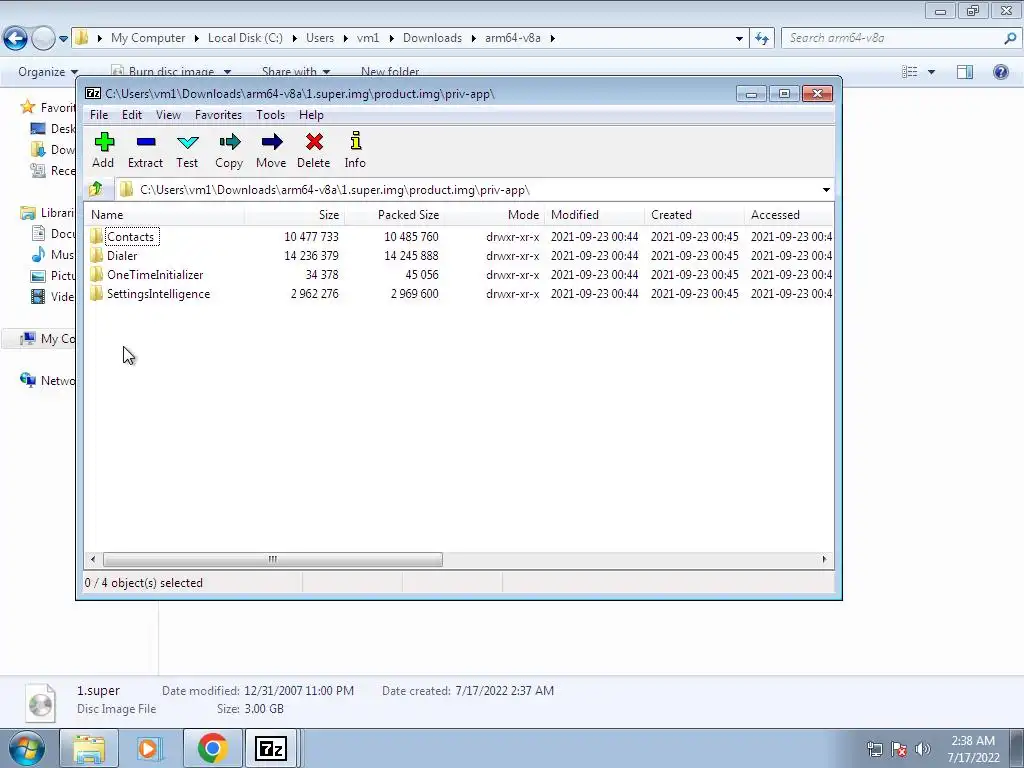Screen dimensions: 1024x768
Task: Click Local Disk (C:) in the breadcrumb
Action: click(x=246, y=39)
